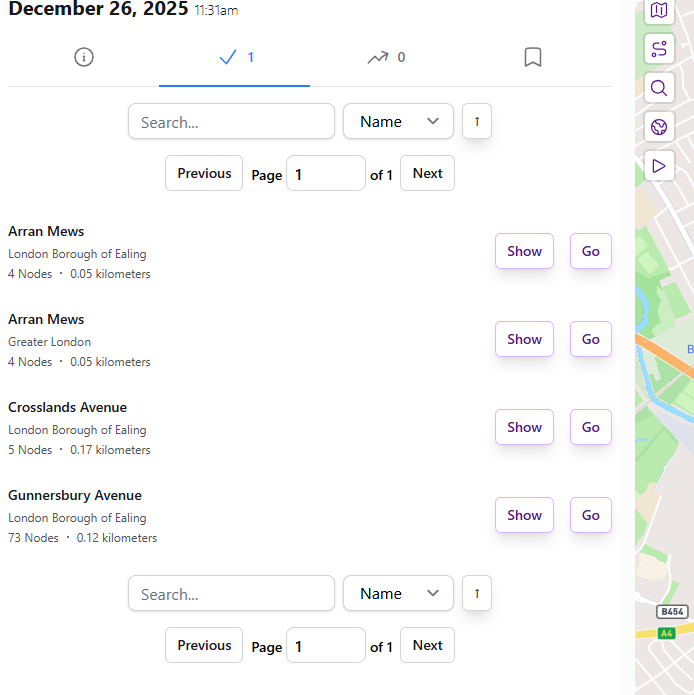Image resolution: width=694 pixels, height=695 pixels.
Task: Switch to the progressed streets trend tab
Action: coord(385,57)
